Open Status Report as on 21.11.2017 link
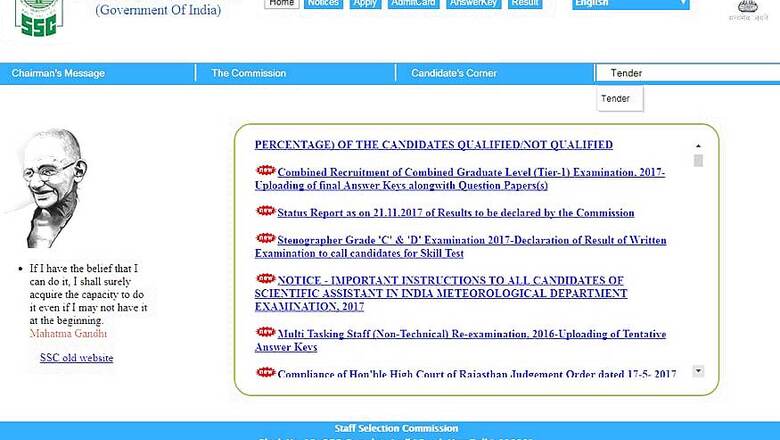 pos(456,213)
